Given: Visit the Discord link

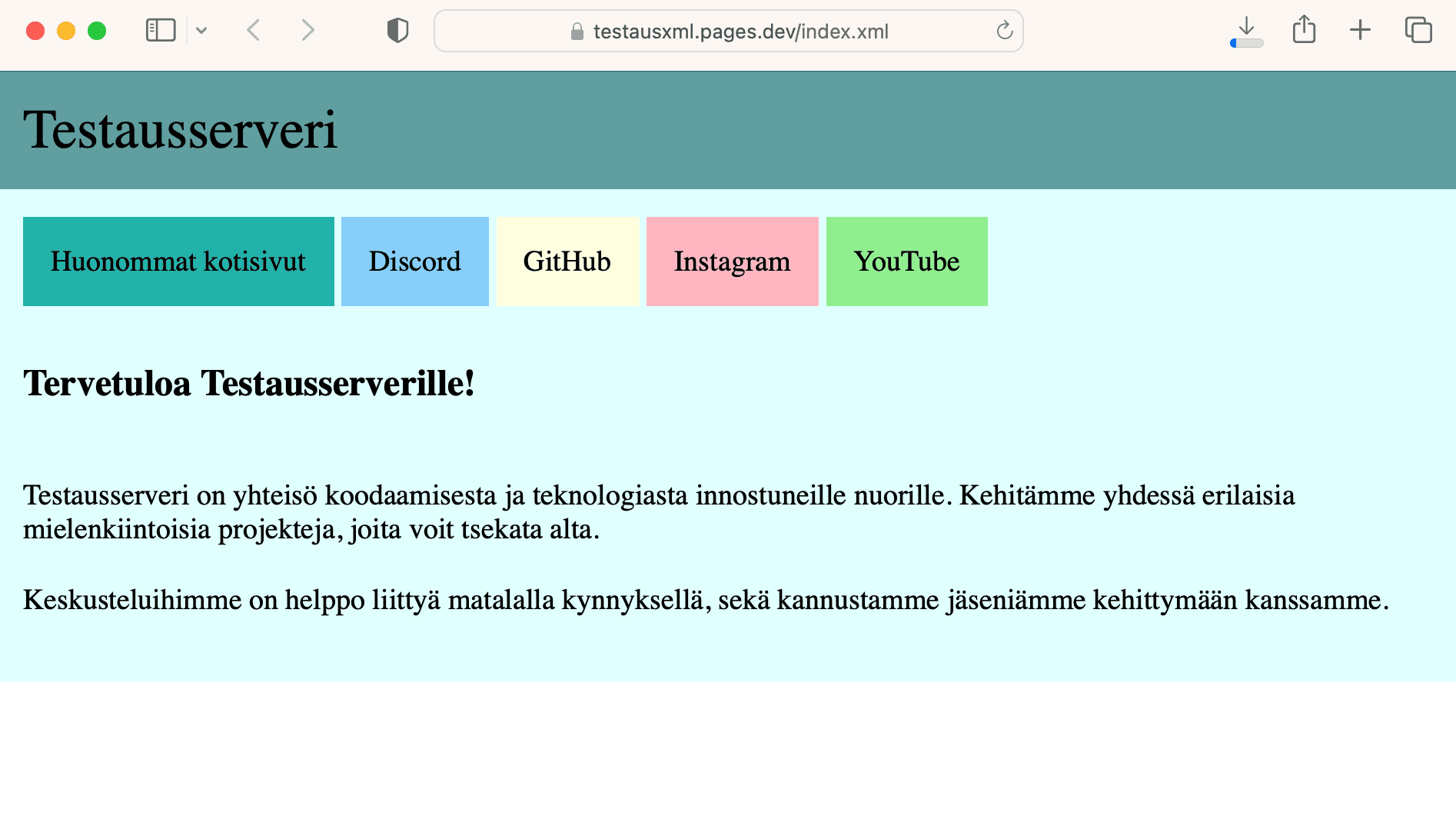Looking at the screenshot, I should (414, 261).
